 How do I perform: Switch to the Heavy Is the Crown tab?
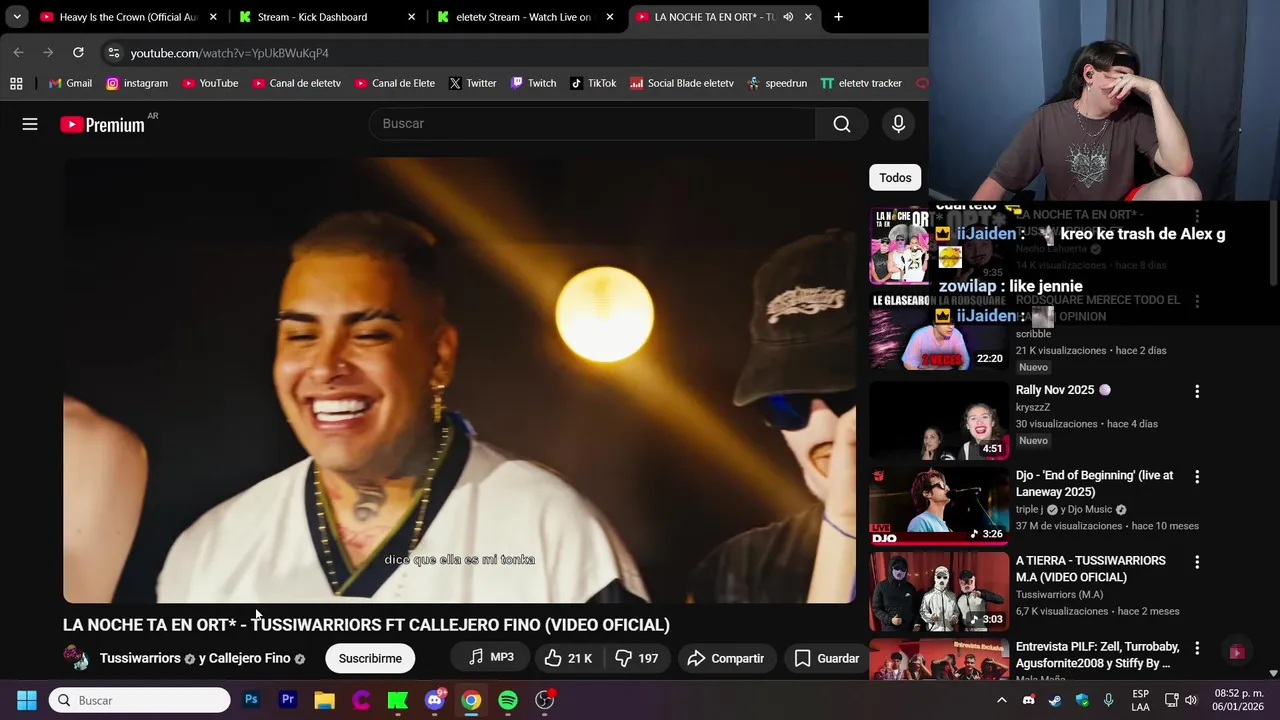pyautogui.click(x=128, y=17)
